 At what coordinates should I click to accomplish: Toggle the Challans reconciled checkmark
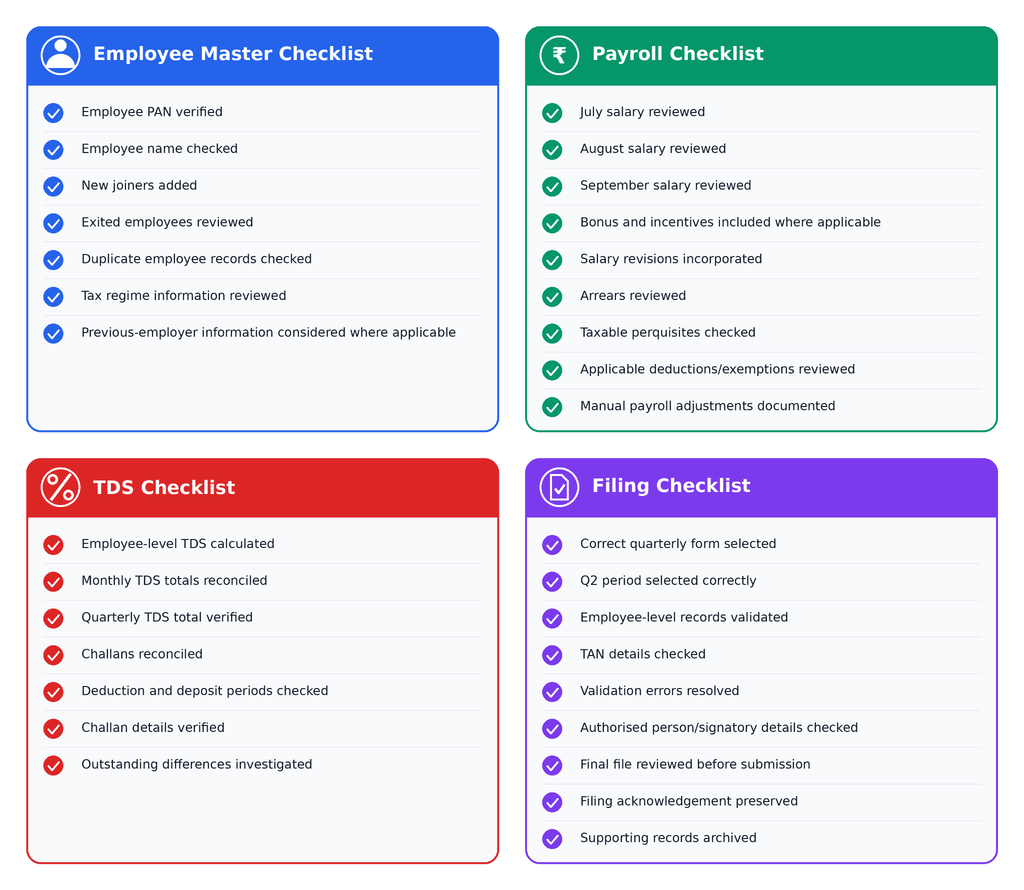54,655
